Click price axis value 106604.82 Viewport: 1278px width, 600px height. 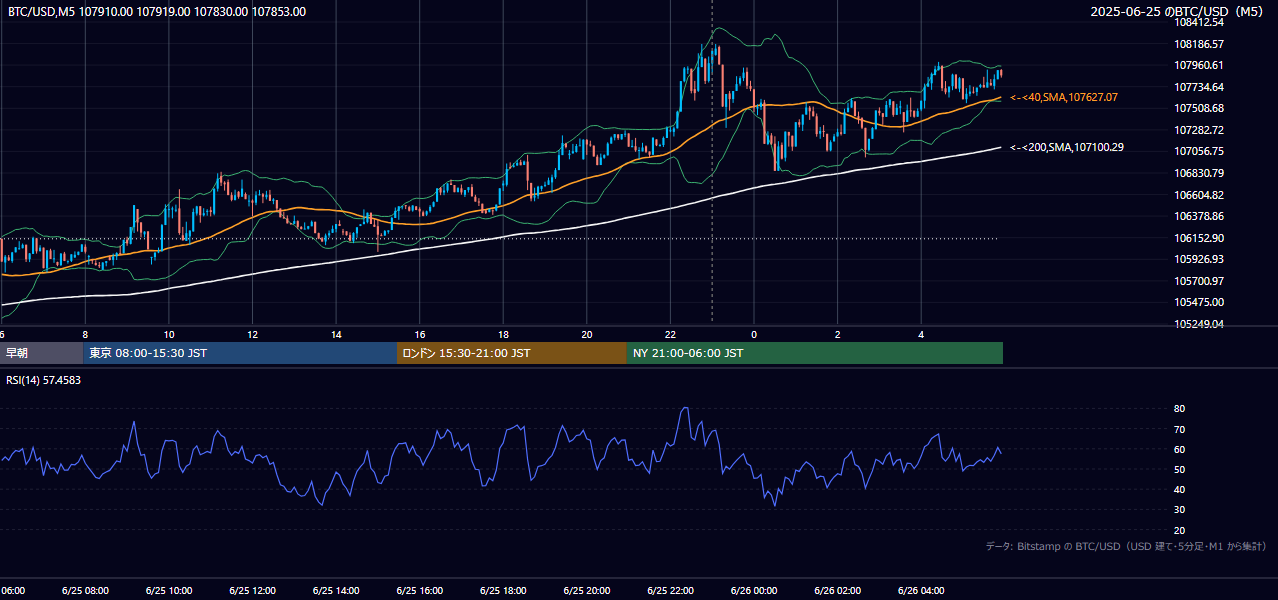1199,195
